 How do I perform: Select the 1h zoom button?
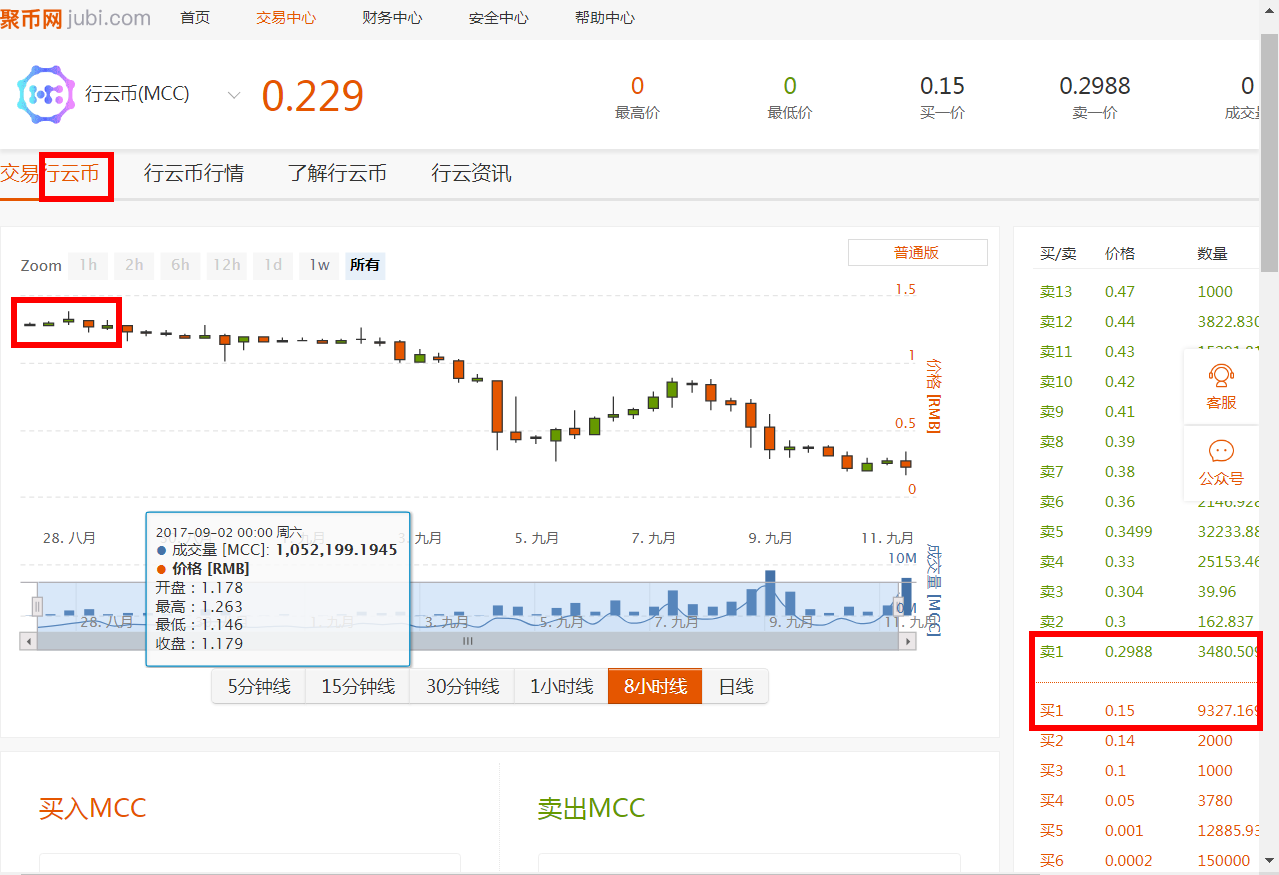(87, 265)
